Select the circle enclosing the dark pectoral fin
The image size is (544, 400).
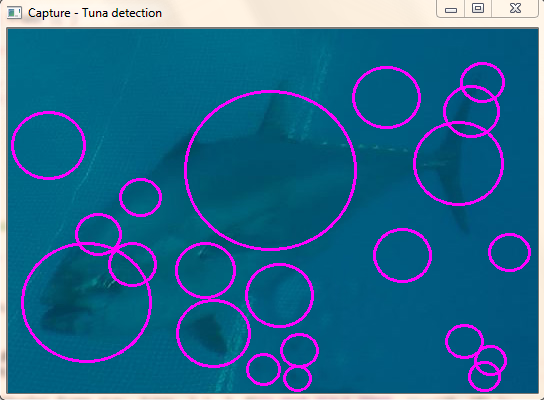[x=213, y=333]
